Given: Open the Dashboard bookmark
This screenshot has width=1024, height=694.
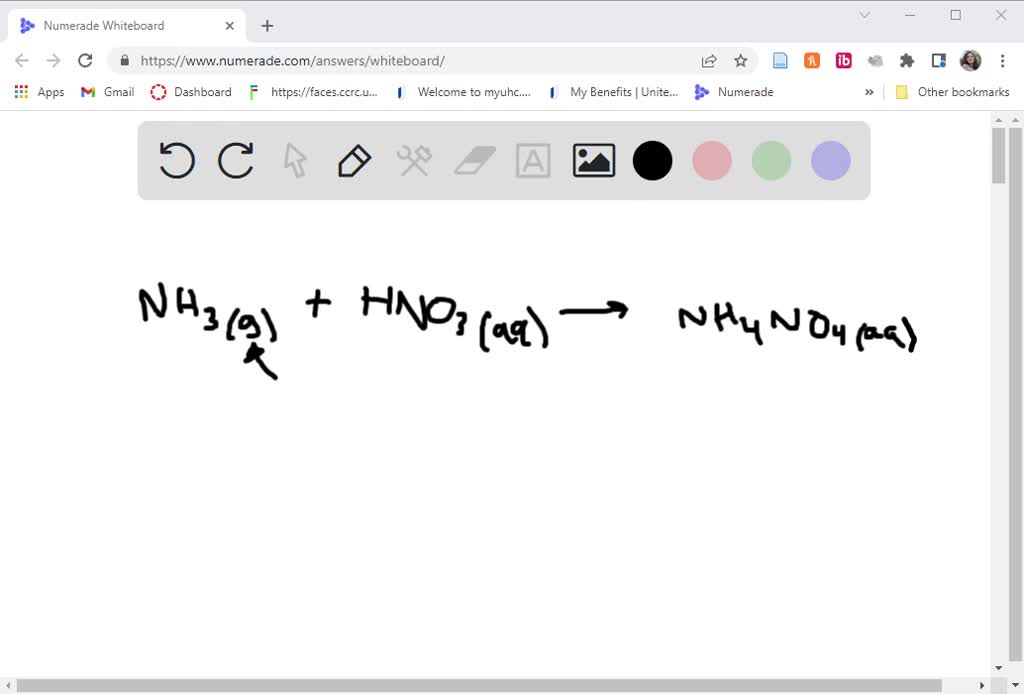Looking at the screenshot, I should (192, 92).
